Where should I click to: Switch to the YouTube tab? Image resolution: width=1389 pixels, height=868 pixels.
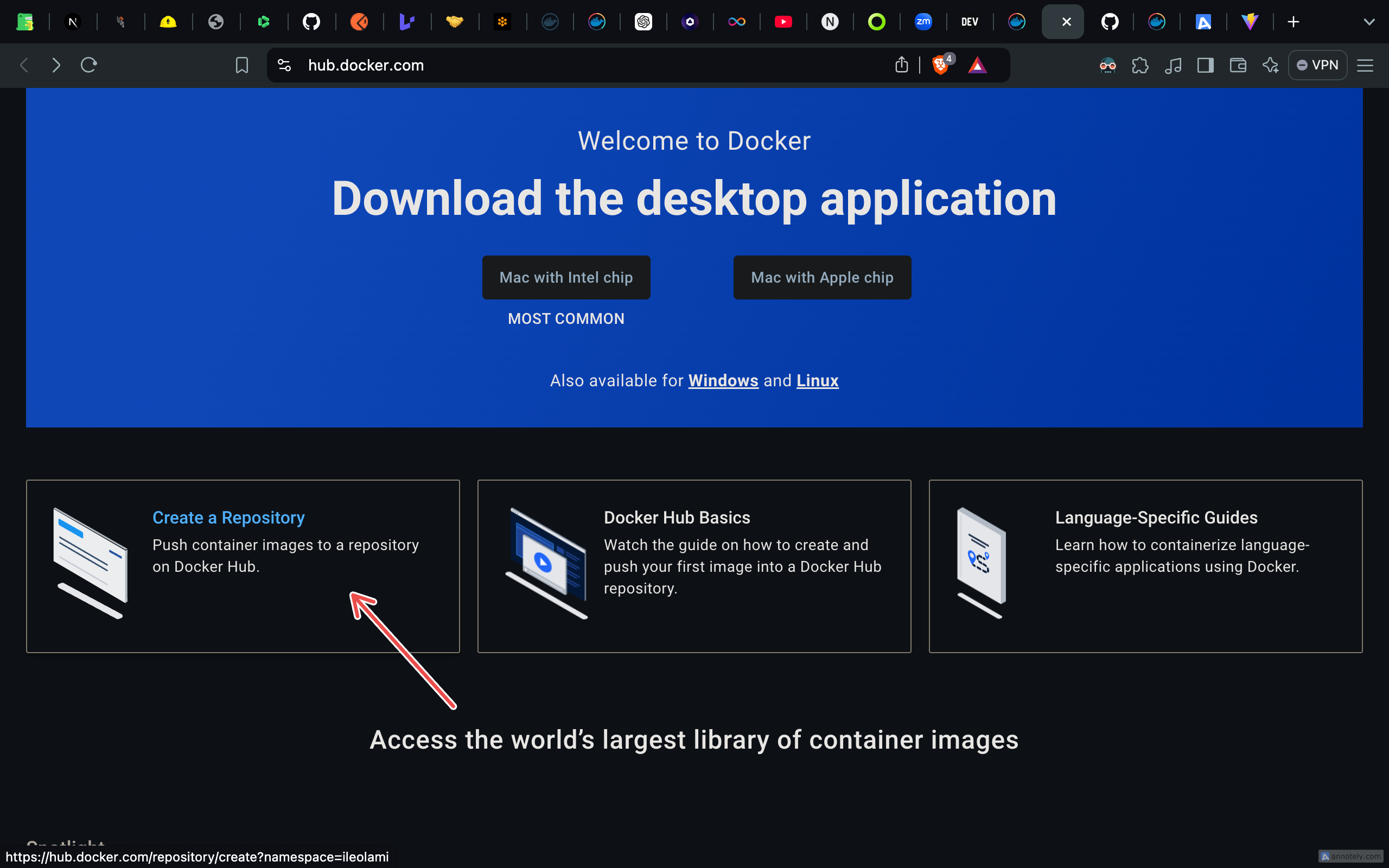point(783,22)
